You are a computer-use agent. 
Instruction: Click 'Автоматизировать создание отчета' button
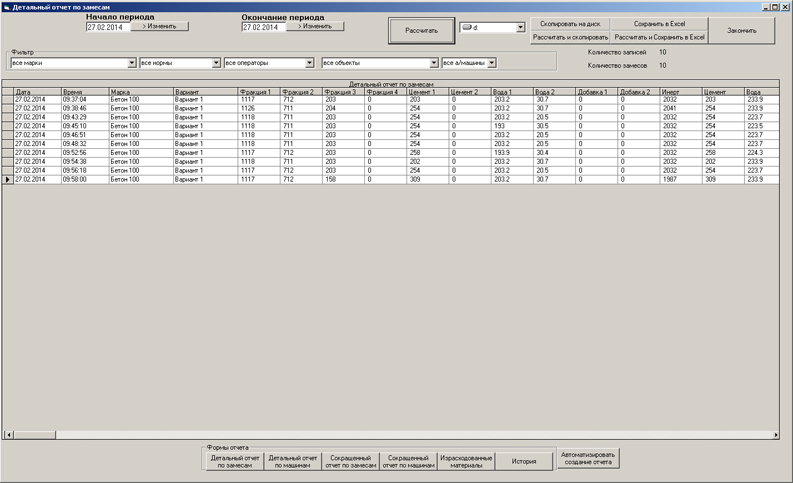pos(589,458)
